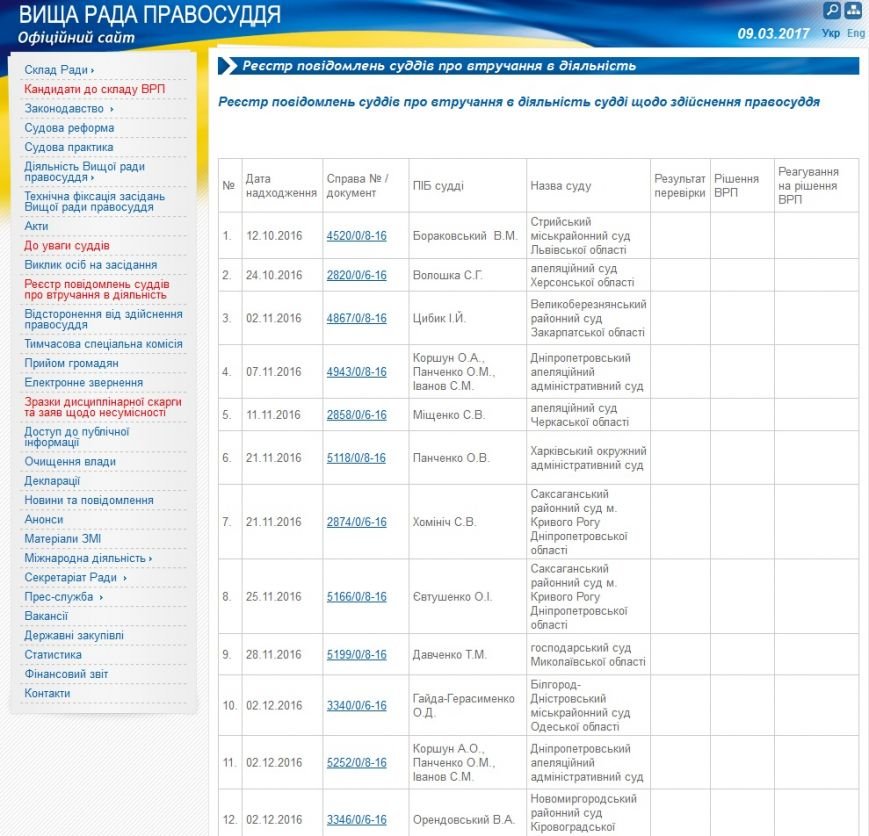Open document 5199/0/8-16

tap(356, 655)
